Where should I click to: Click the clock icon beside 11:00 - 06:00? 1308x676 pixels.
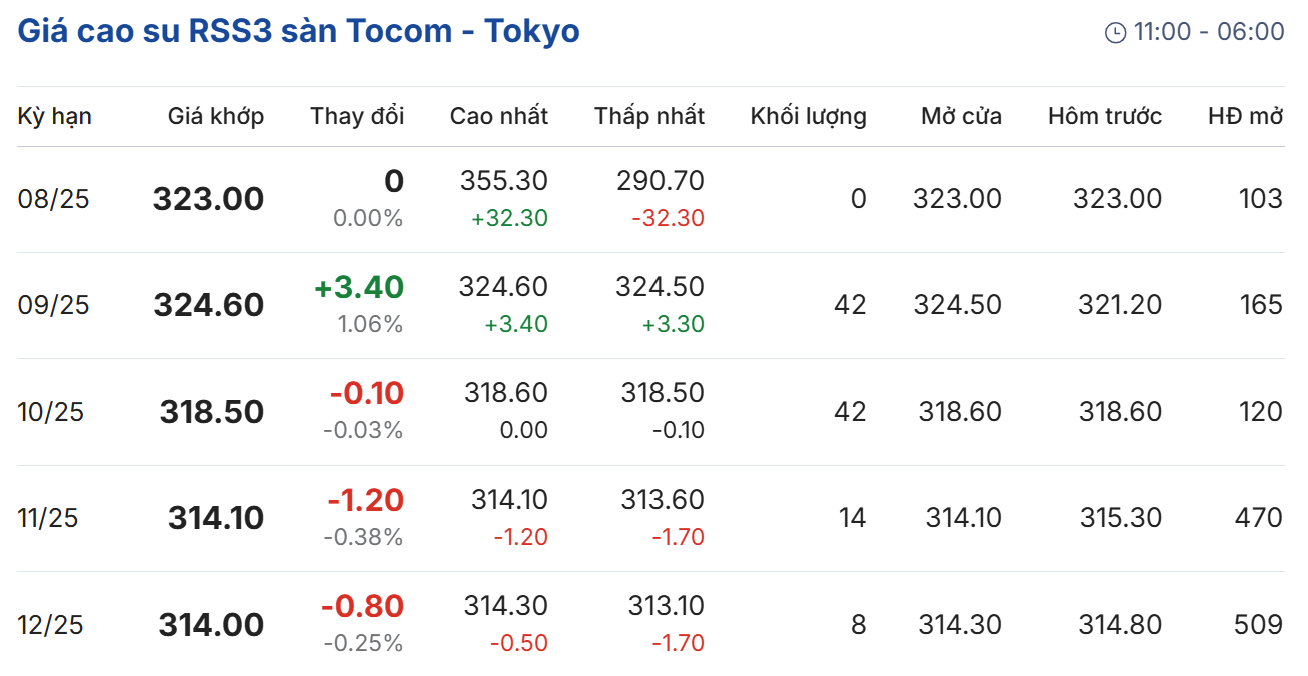[1115, 33]
